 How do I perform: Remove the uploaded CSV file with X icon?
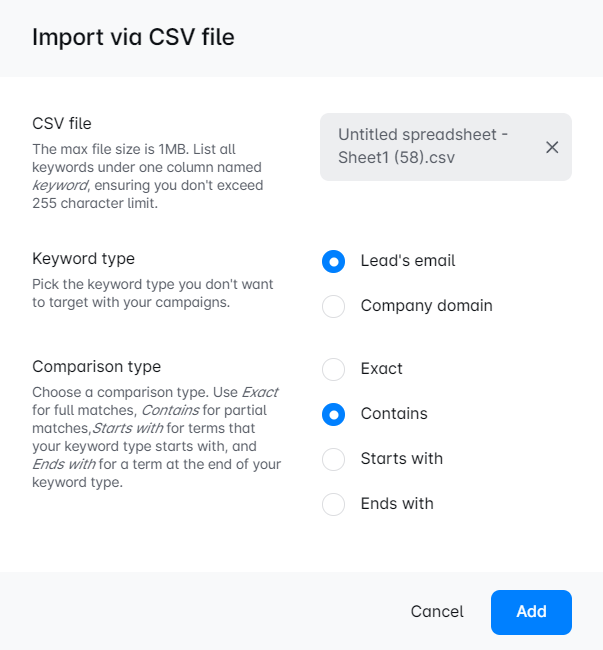[x=552, y=147]
